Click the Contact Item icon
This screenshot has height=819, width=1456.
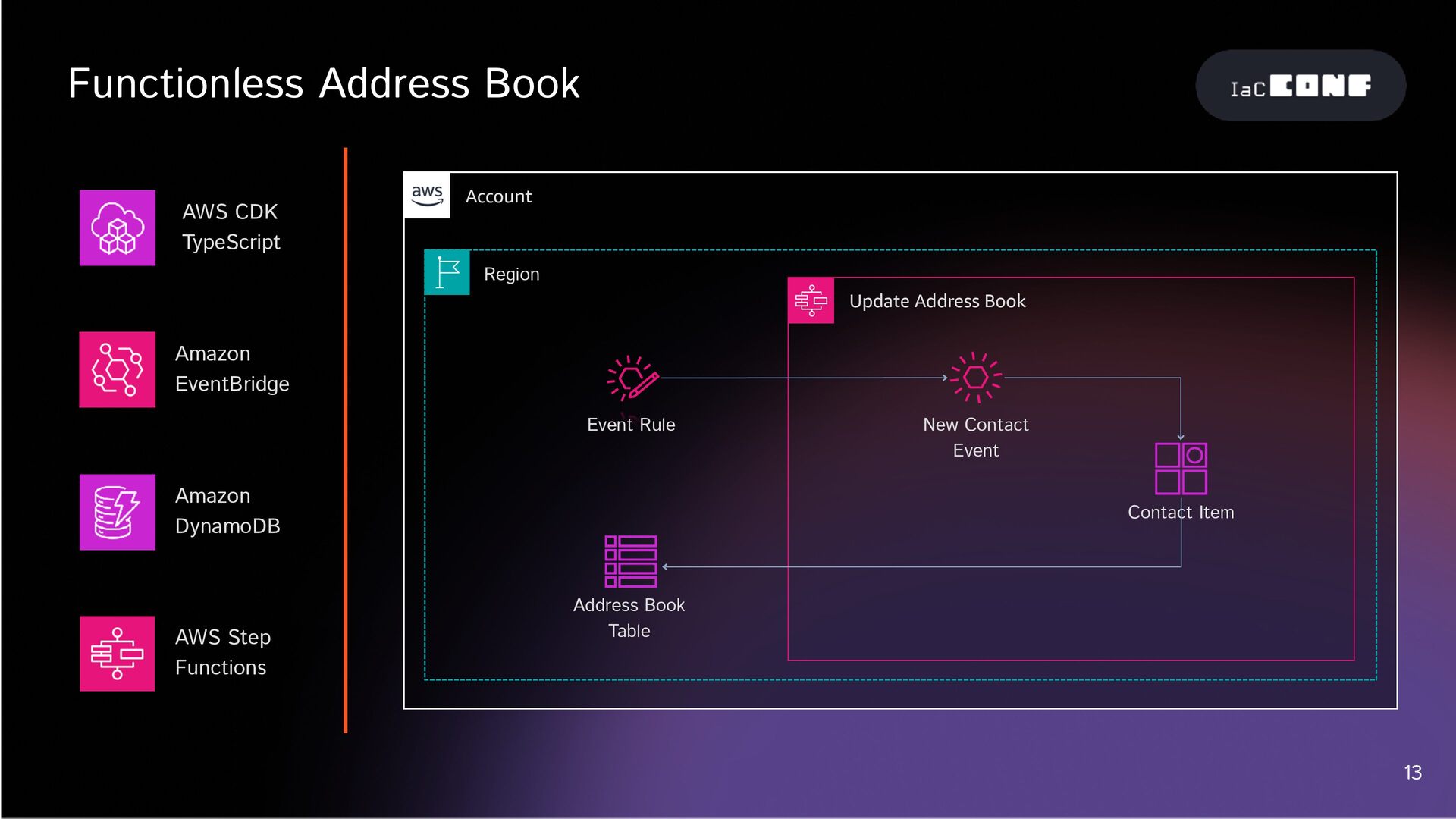coord(1181,469)
